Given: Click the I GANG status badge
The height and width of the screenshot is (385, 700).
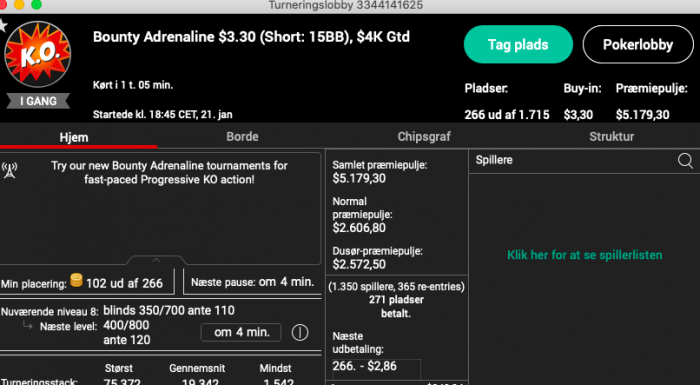Looking at the screenshot, I should click(38, 101).
